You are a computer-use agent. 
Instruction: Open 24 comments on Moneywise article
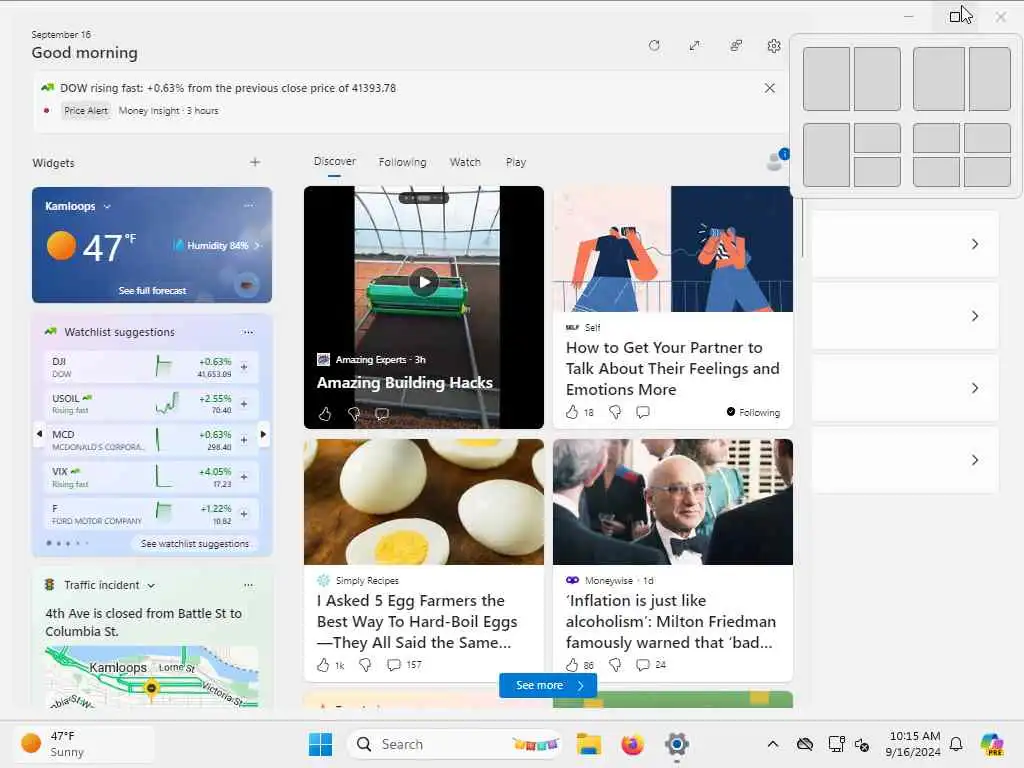coord(651,665)
